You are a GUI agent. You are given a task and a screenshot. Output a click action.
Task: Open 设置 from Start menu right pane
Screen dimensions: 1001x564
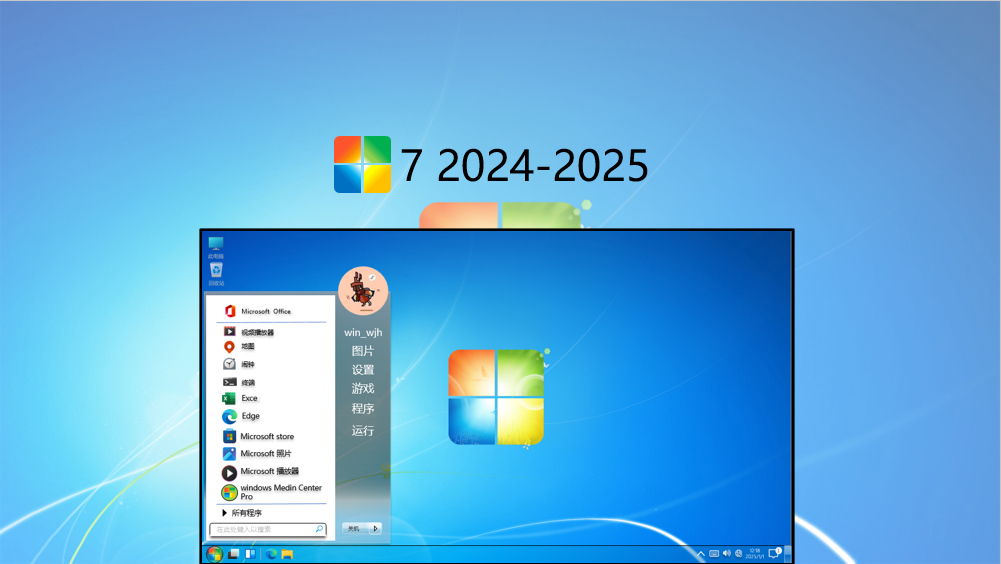[363, 370]
